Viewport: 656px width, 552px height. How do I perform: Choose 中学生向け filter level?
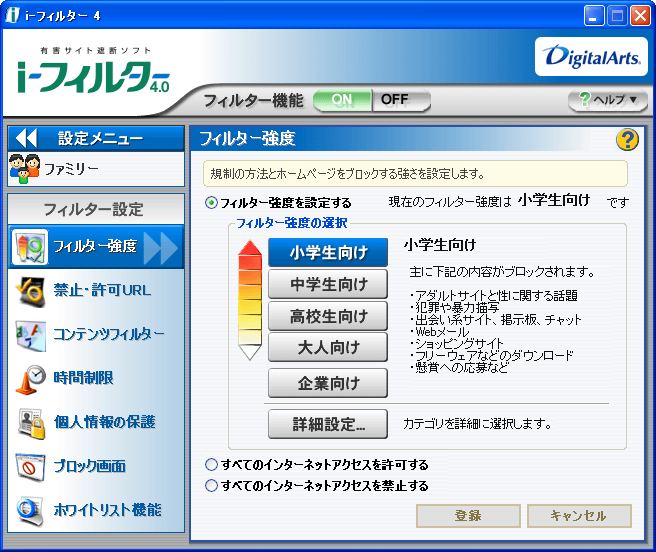(x=328, y=284)
